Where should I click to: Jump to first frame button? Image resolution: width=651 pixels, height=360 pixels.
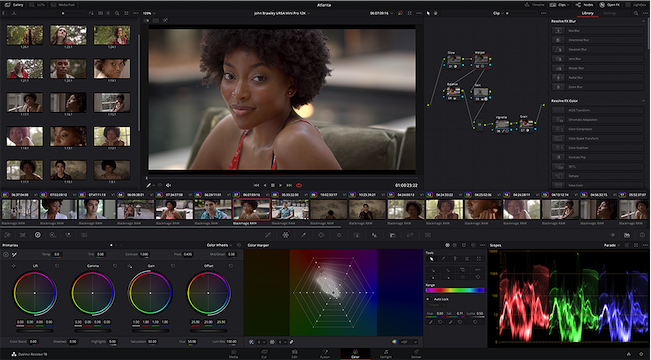coord(257,185)
